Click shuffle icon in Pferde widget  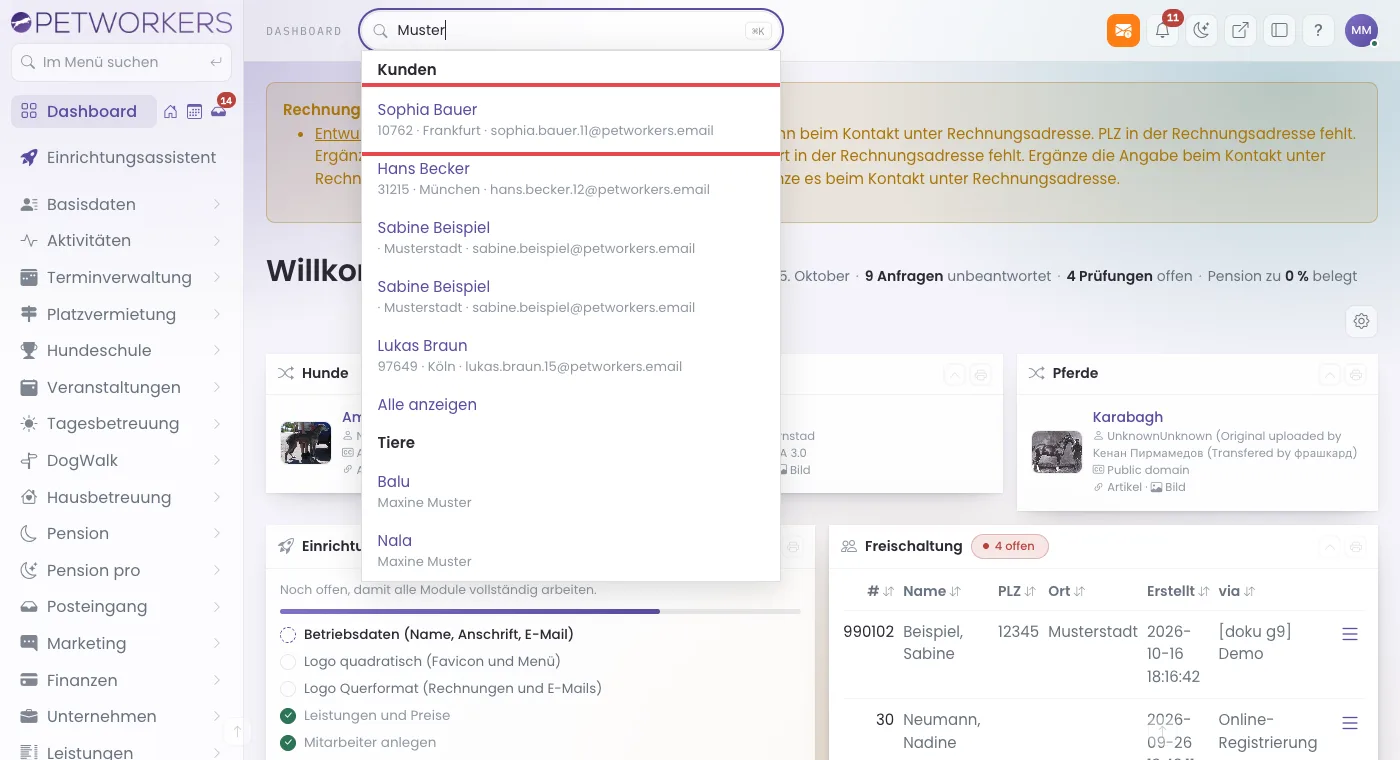[x=1036, y=373]
